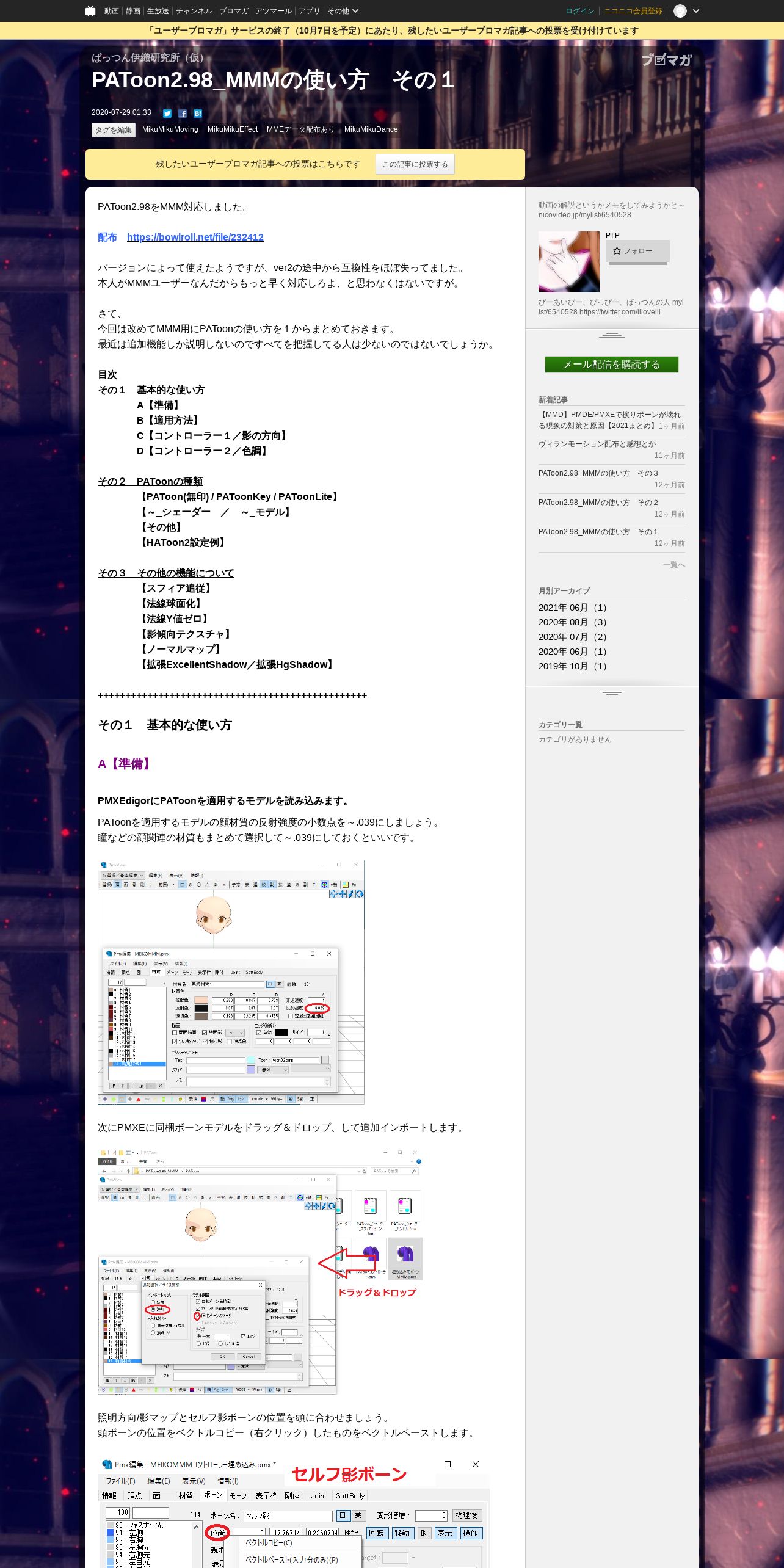Open the PmxView material settings screenshot image
The image size is (784, 1568).
[x=231, y=982]
